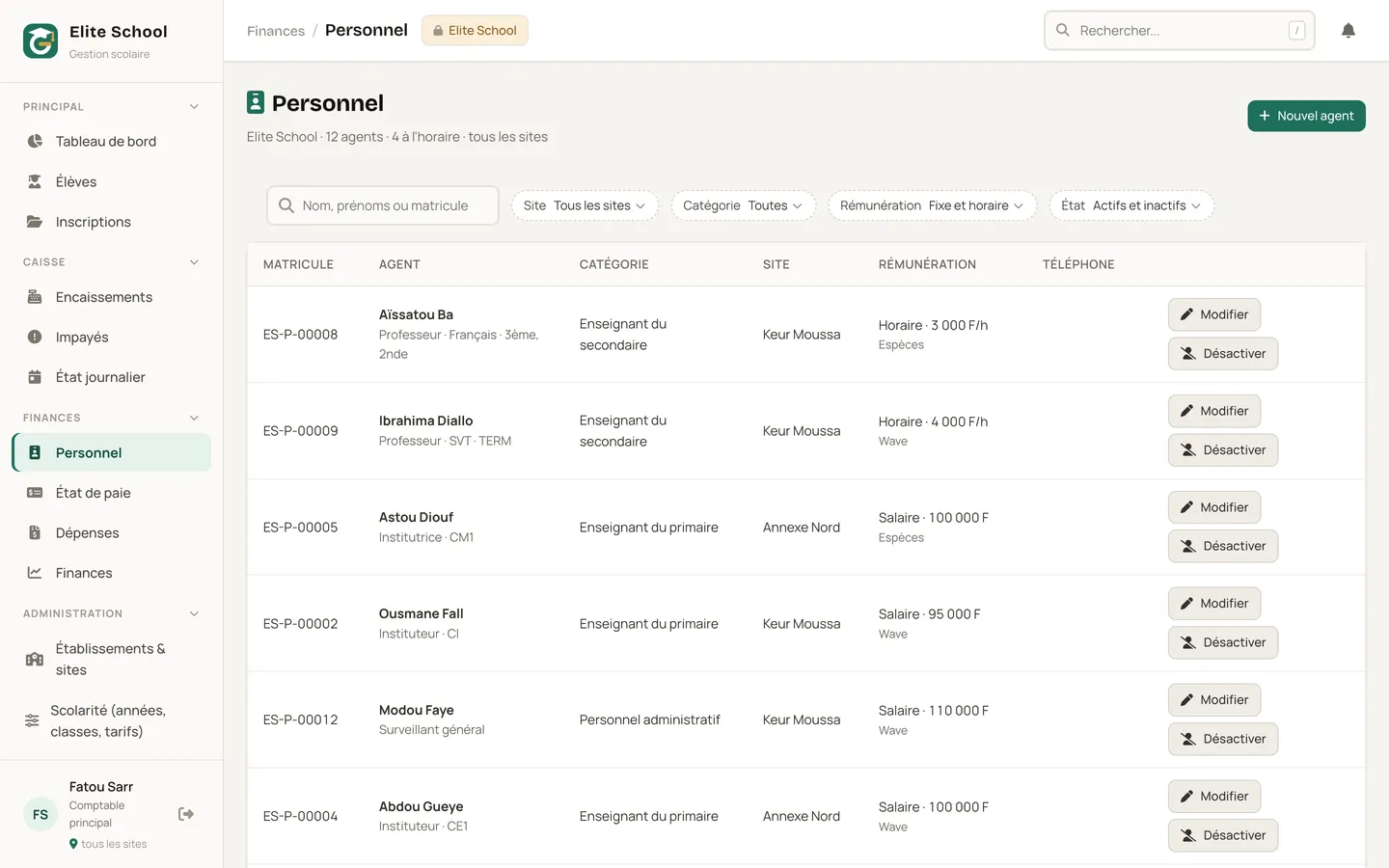
Task: Click Modifier for Aïssatou Ba
Action: tap(1214, 314)
